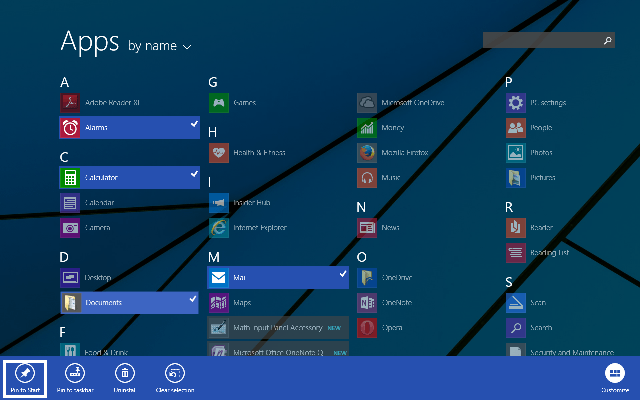Screen dimensions: 640x400
Task: Jump via the letter A header
Action: pos(64,82)
